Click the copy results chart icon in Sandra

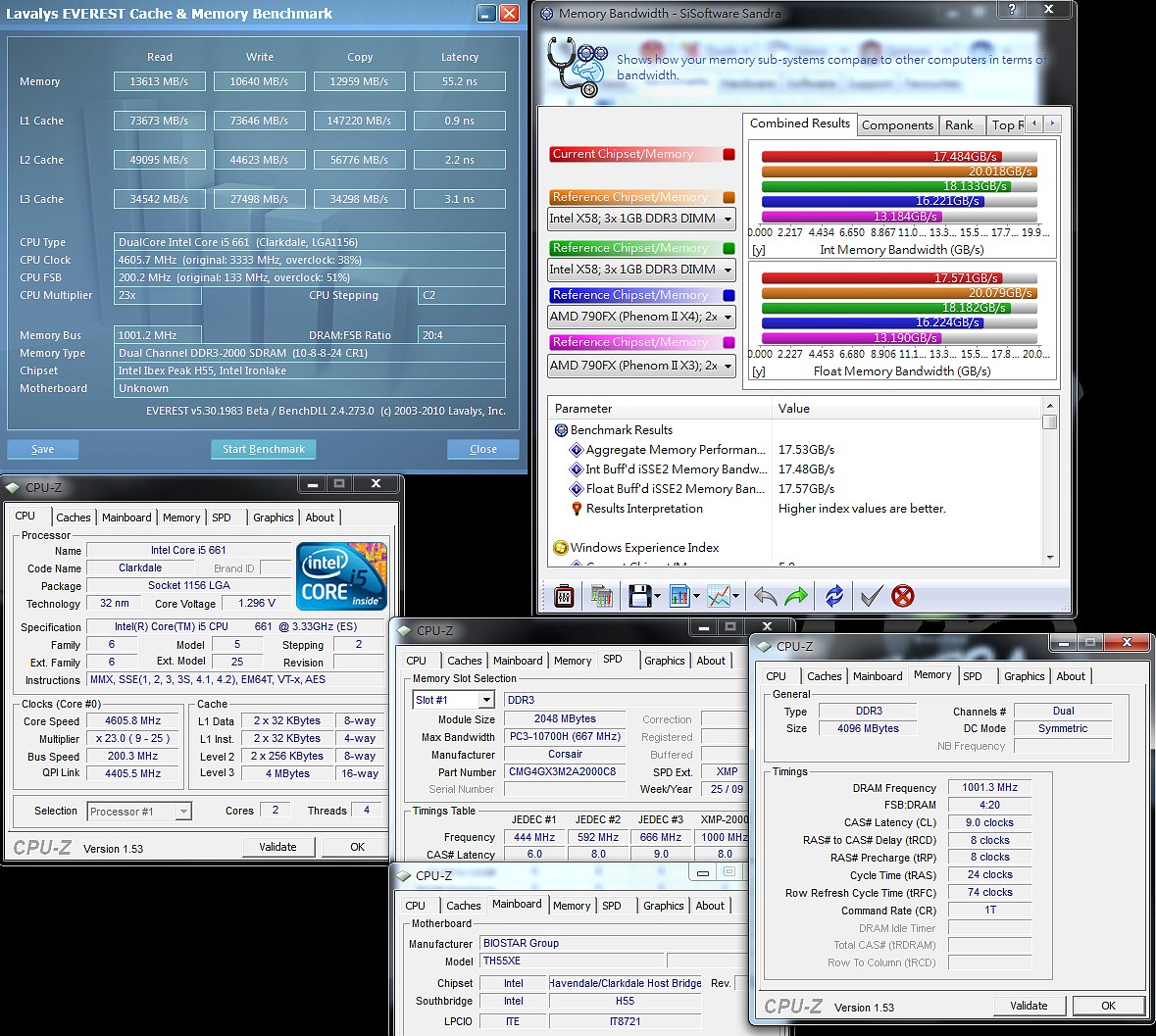pos(602,595)
